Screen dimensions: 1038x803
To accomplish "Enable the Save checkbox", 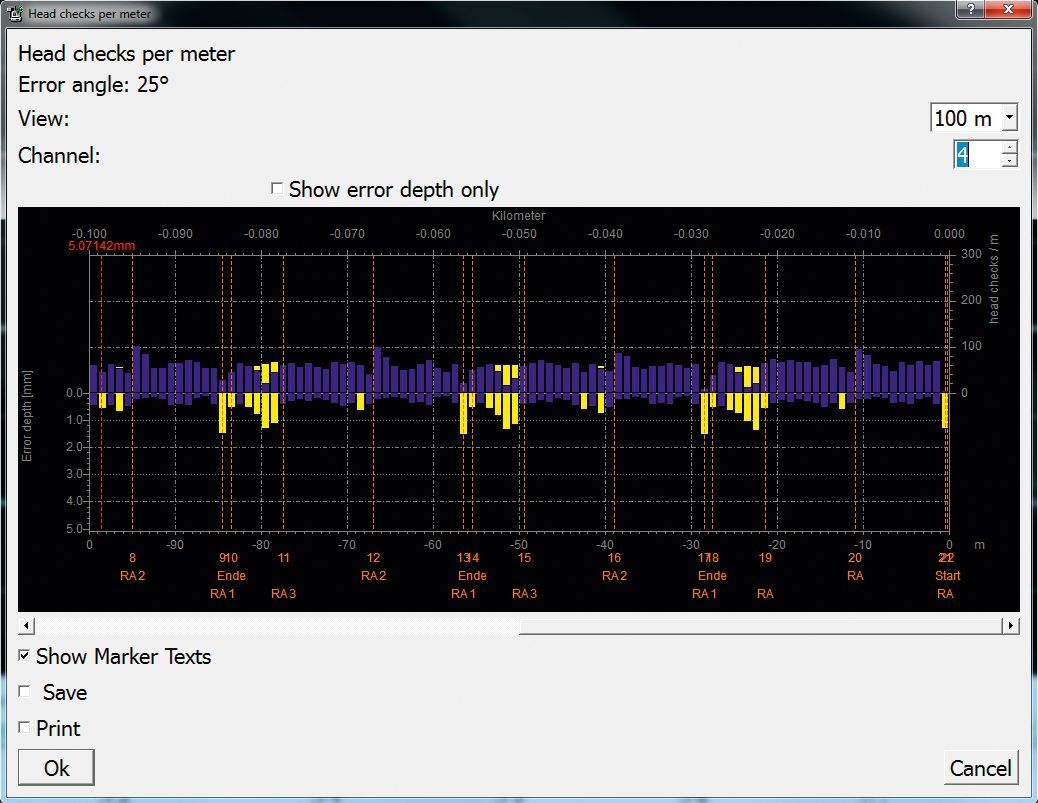I will pyautogui.click(x=25, y=692).
